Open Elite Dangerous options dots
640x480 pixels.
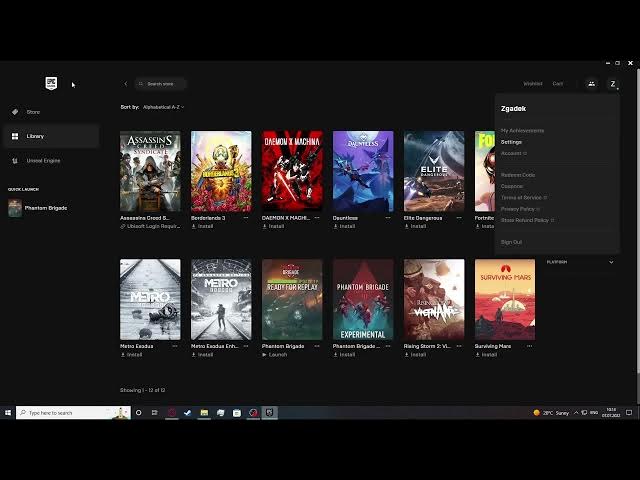(x=459, y=218)
